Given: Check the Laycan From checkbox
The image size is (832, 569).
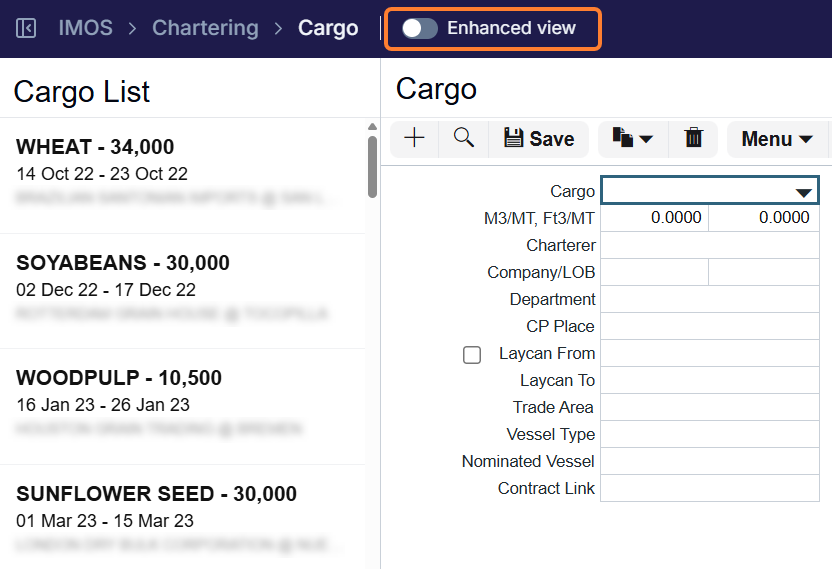Looking at the screenshot, I should click(472, 355).
